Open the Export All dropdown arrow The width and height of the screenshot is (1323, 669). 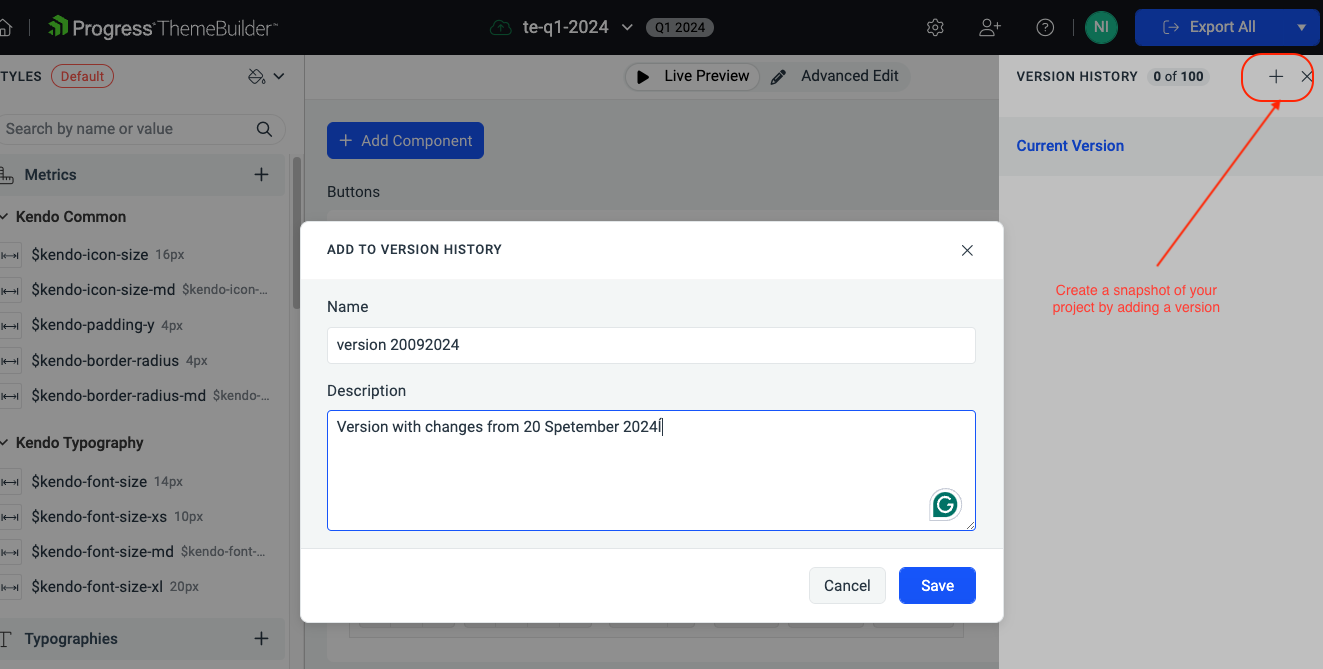pos(1301,28)
